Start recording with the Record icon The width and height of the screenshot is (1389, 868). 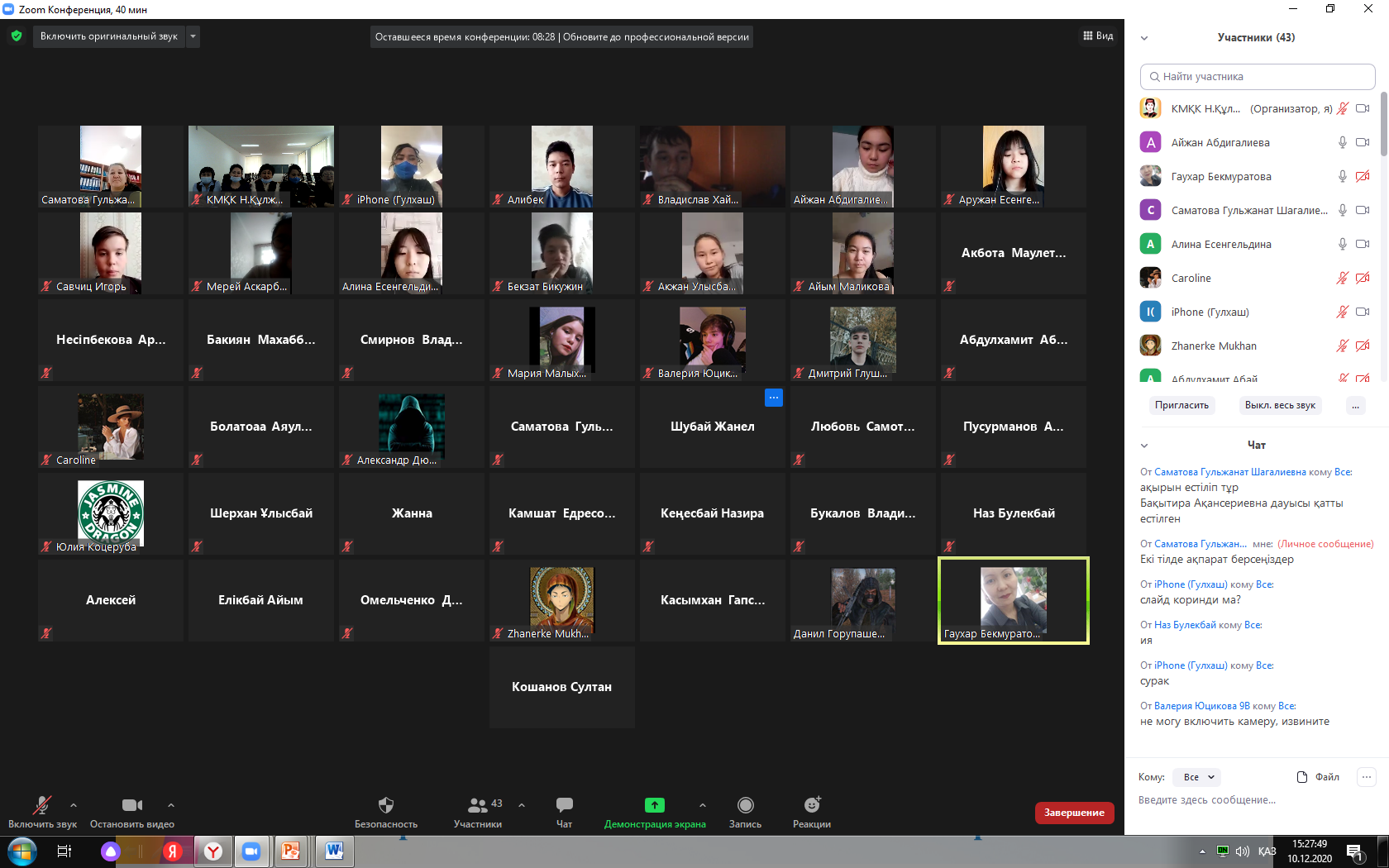(x=745, y=805)
